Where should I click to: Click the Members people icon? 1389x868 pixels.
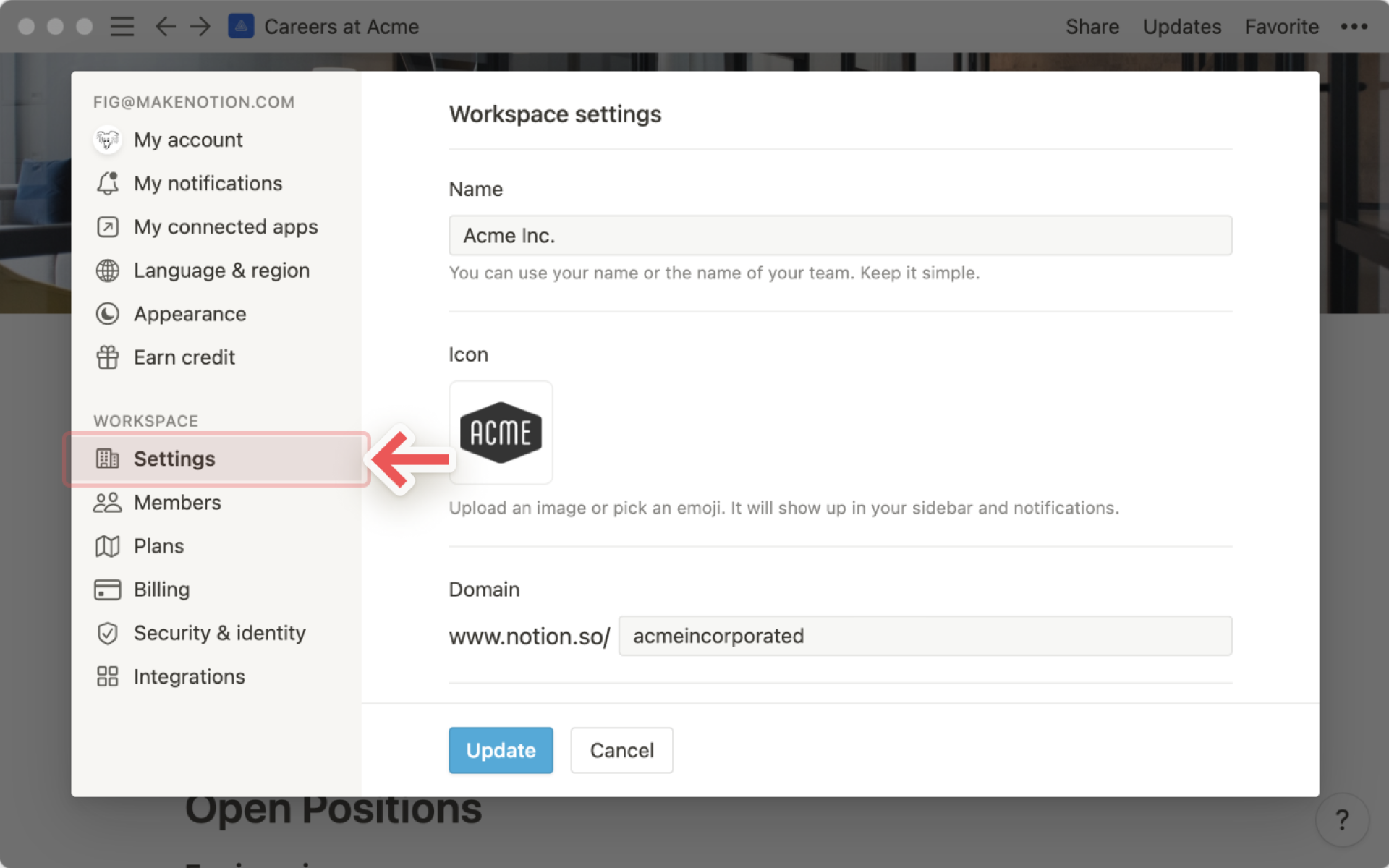pyautogui.click(x=108, y=502)
